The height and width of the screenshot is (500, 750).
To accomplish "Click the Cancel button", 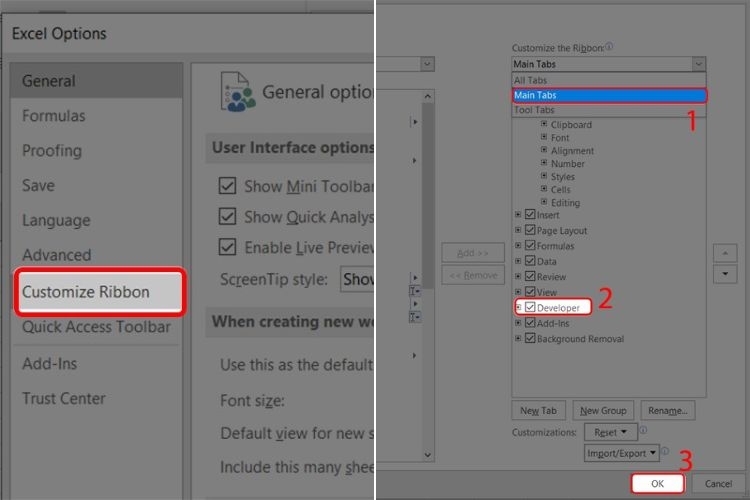I will tap(718, 484).
